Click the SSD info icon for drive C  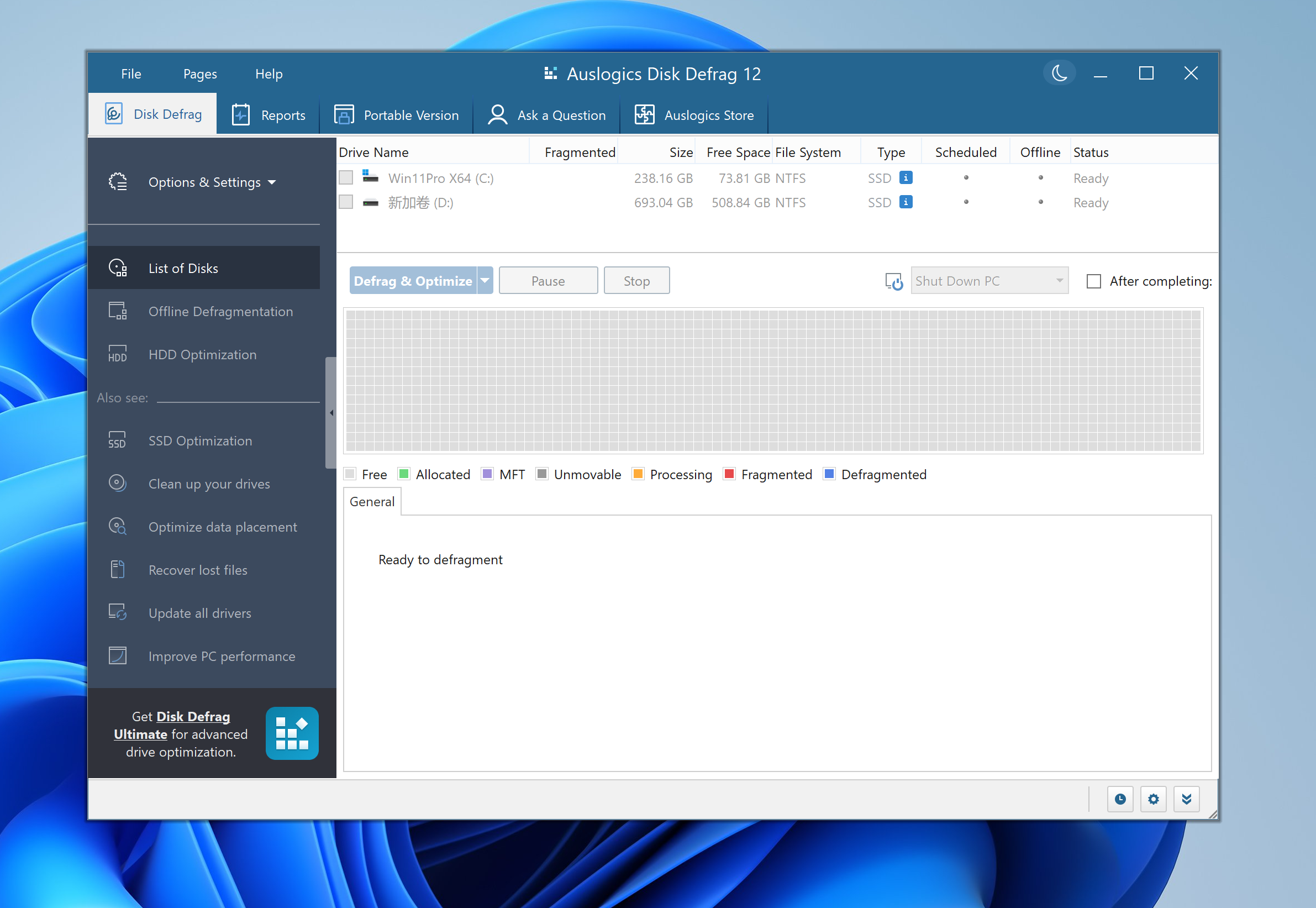pyautogui.click(x=906, y=177)
